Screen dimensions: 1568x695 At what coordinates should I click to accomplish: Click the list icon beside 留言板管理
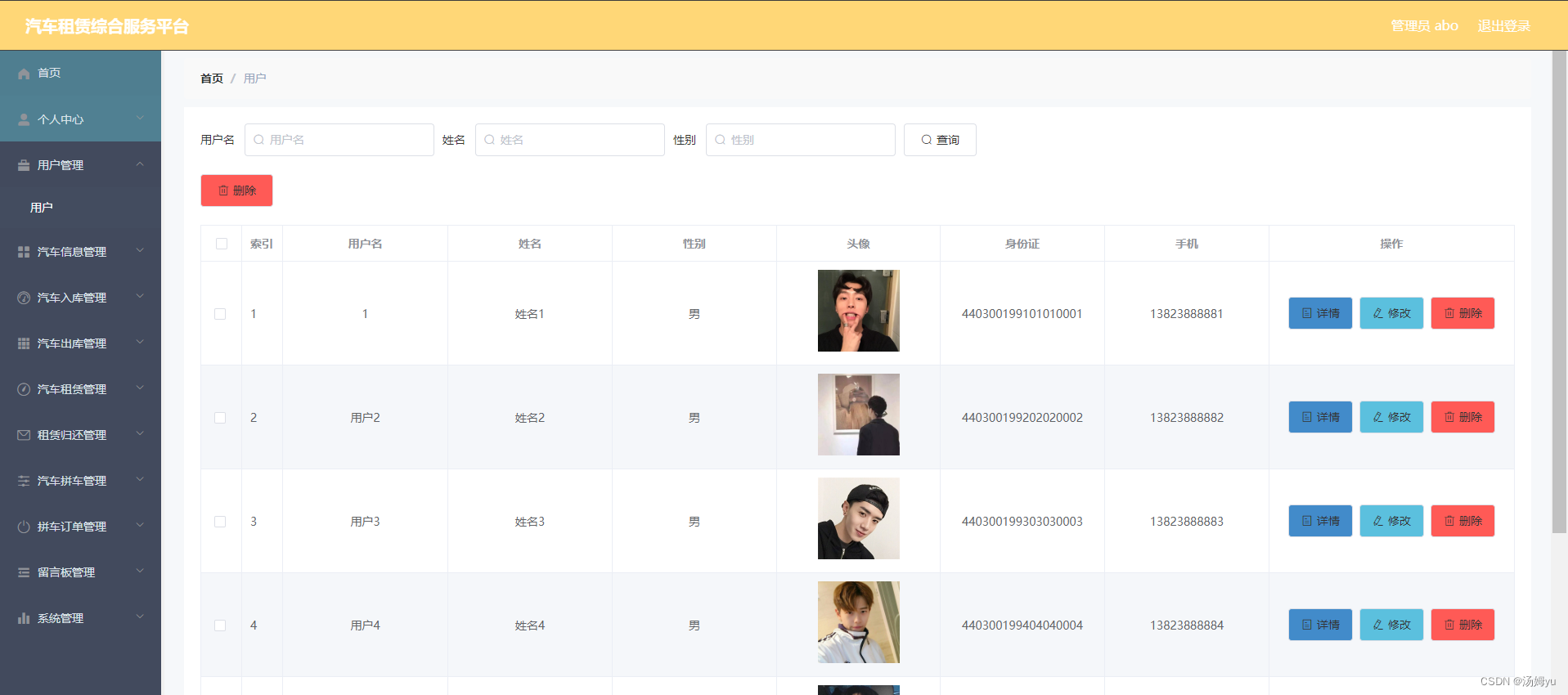[24, 572]
